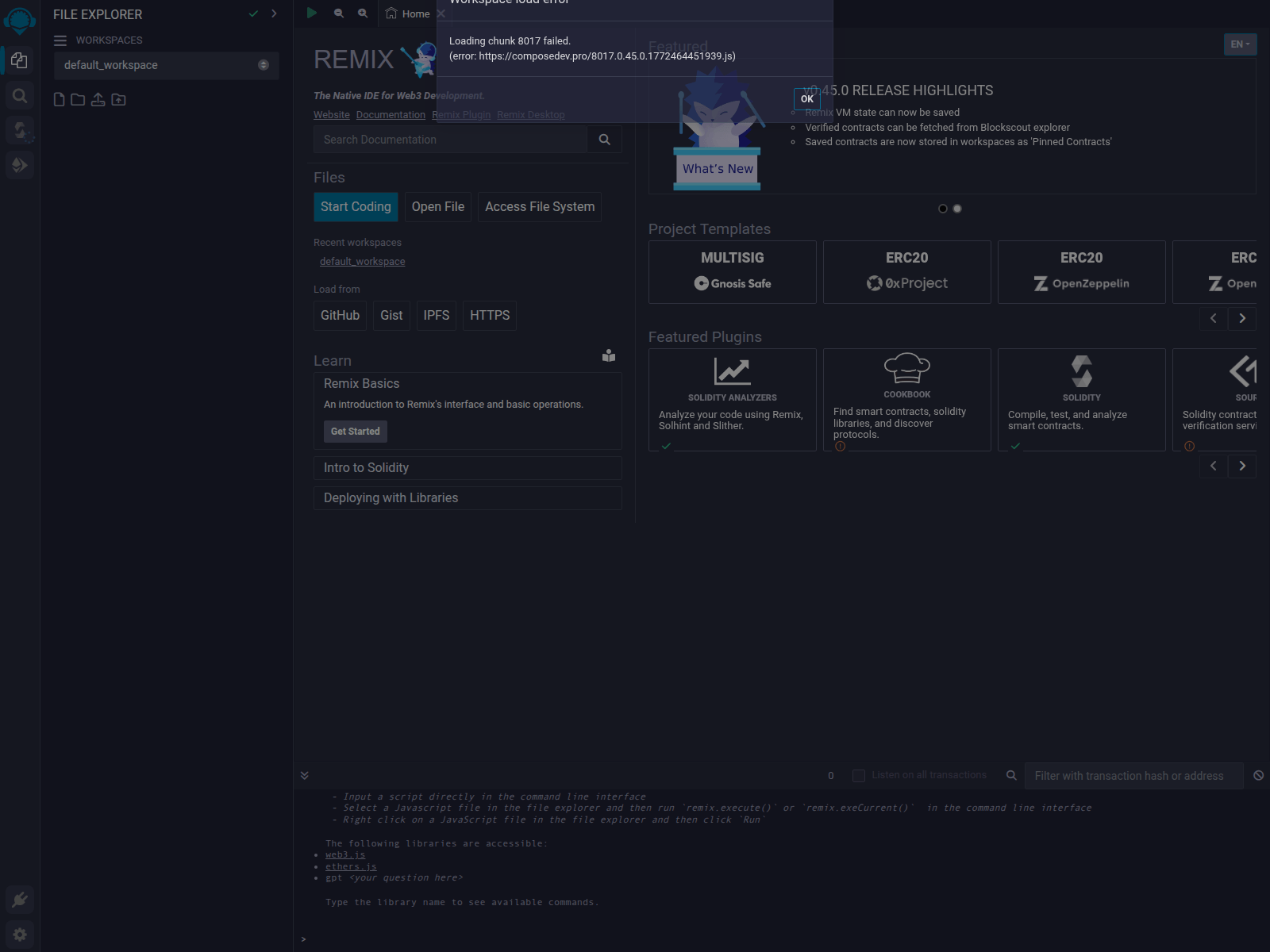Open the Deploy & run transactions icon
The height and width of the screenshot is (952, 1270).
click(20, 165)
